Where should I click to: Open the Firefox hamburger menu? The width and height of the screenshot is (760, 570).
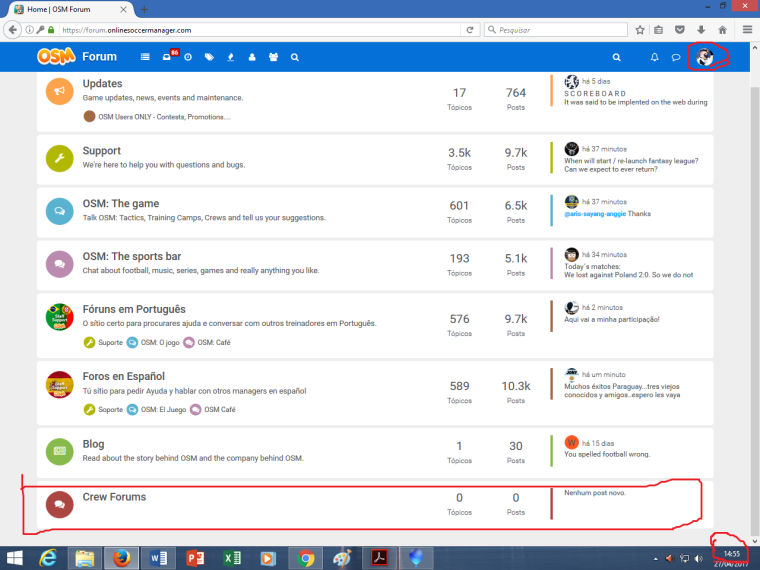click(x=747, y=30)
